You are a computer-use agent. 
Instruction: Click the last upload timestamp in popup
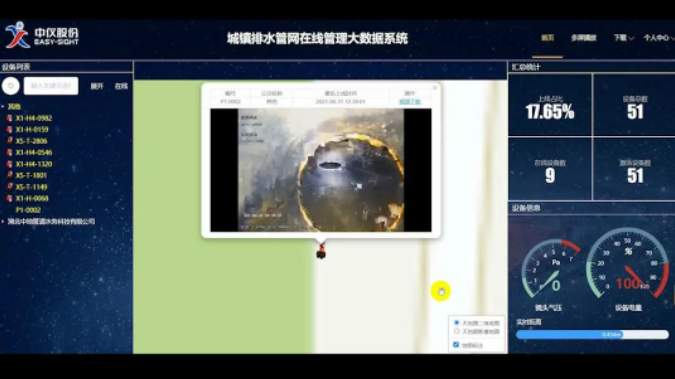[341, 102]
